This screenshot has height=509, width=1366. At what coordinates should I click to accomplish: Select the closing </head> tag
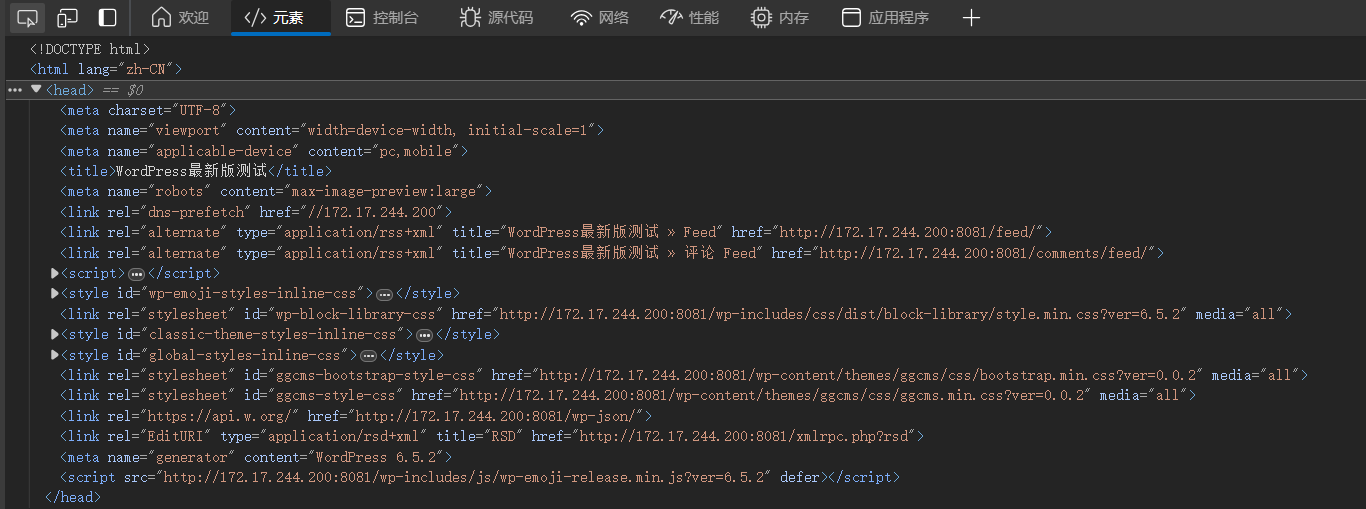73,497
